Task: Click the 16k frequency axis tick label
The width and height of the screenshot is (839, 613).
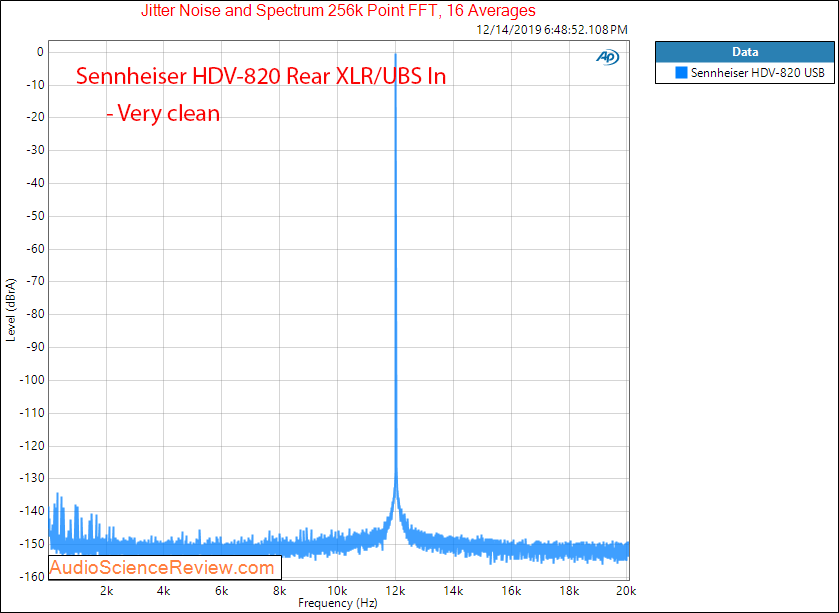Action: pos(511,591)
